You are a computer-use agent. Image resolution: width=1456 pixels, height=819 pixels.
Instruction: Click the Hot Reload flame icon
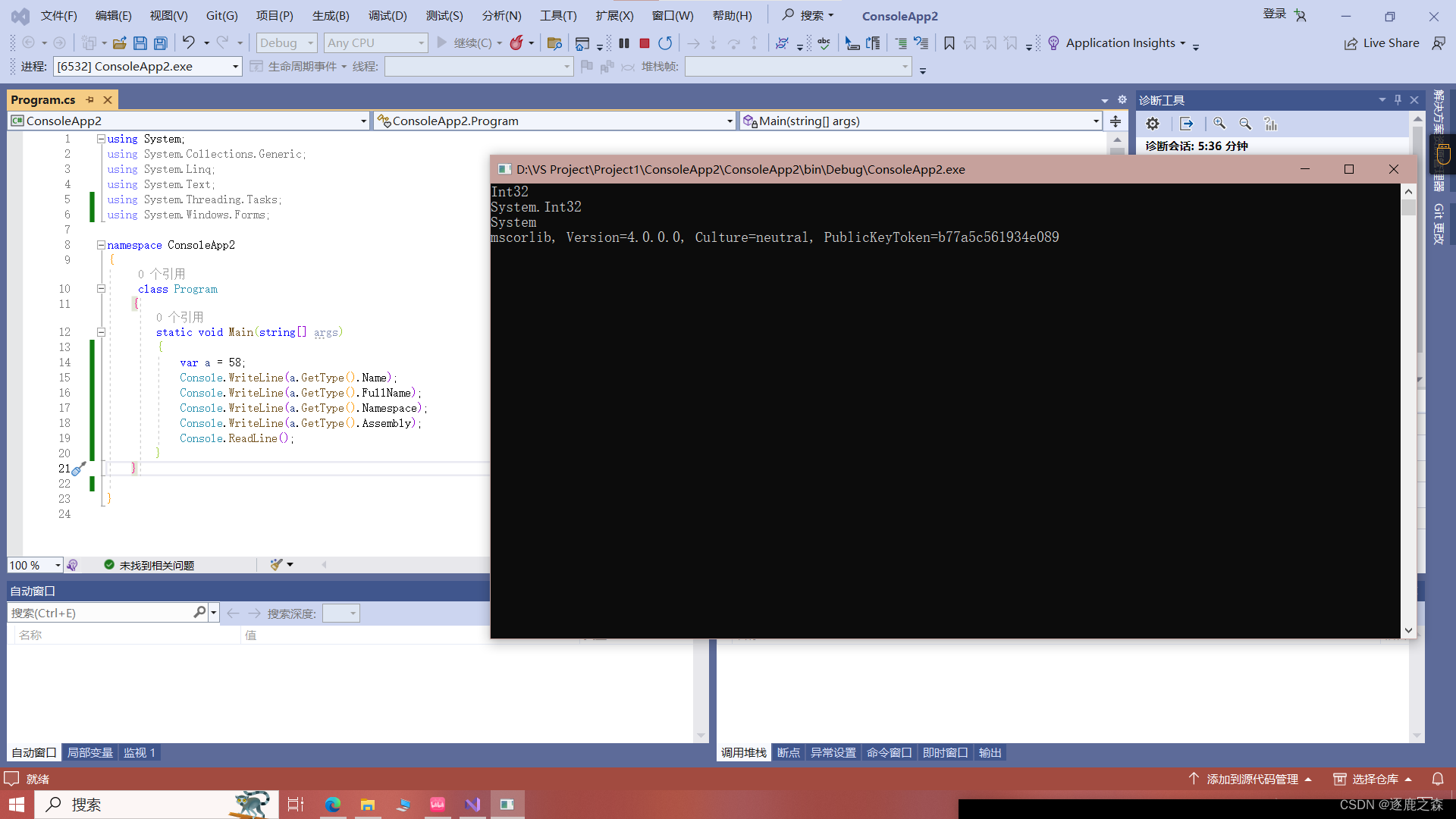pos(516,43)
